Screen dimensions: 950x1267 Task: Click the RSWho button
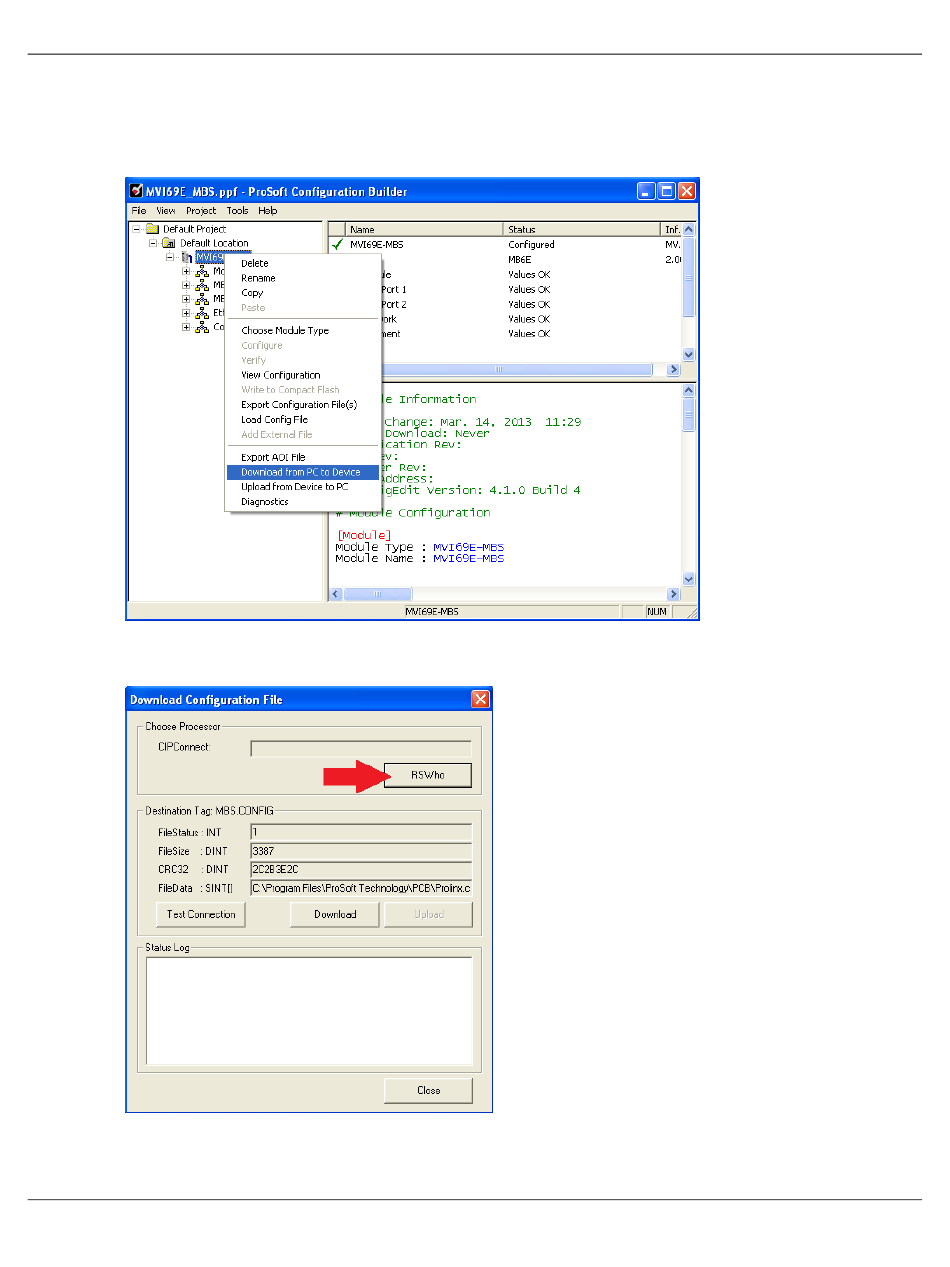click(428, 775)
